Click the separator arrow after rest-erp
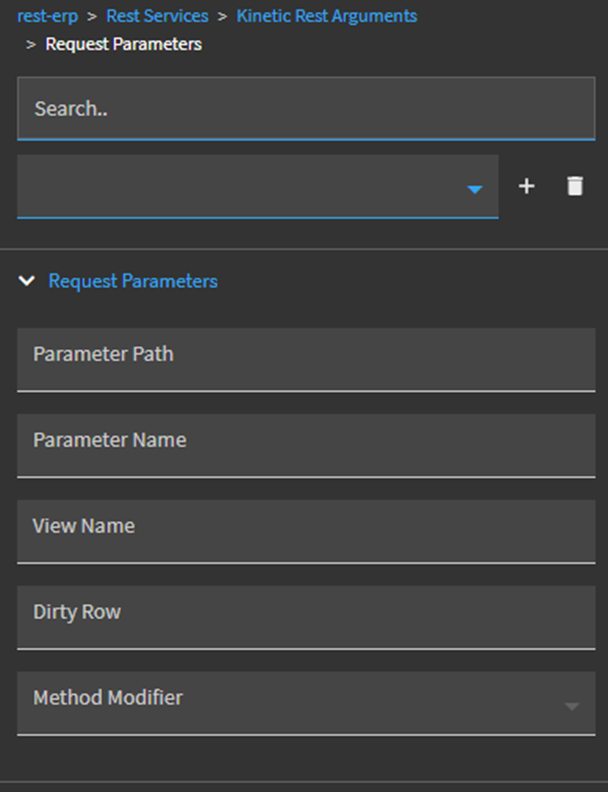This screenshot has height=792, width=608. 92,16
